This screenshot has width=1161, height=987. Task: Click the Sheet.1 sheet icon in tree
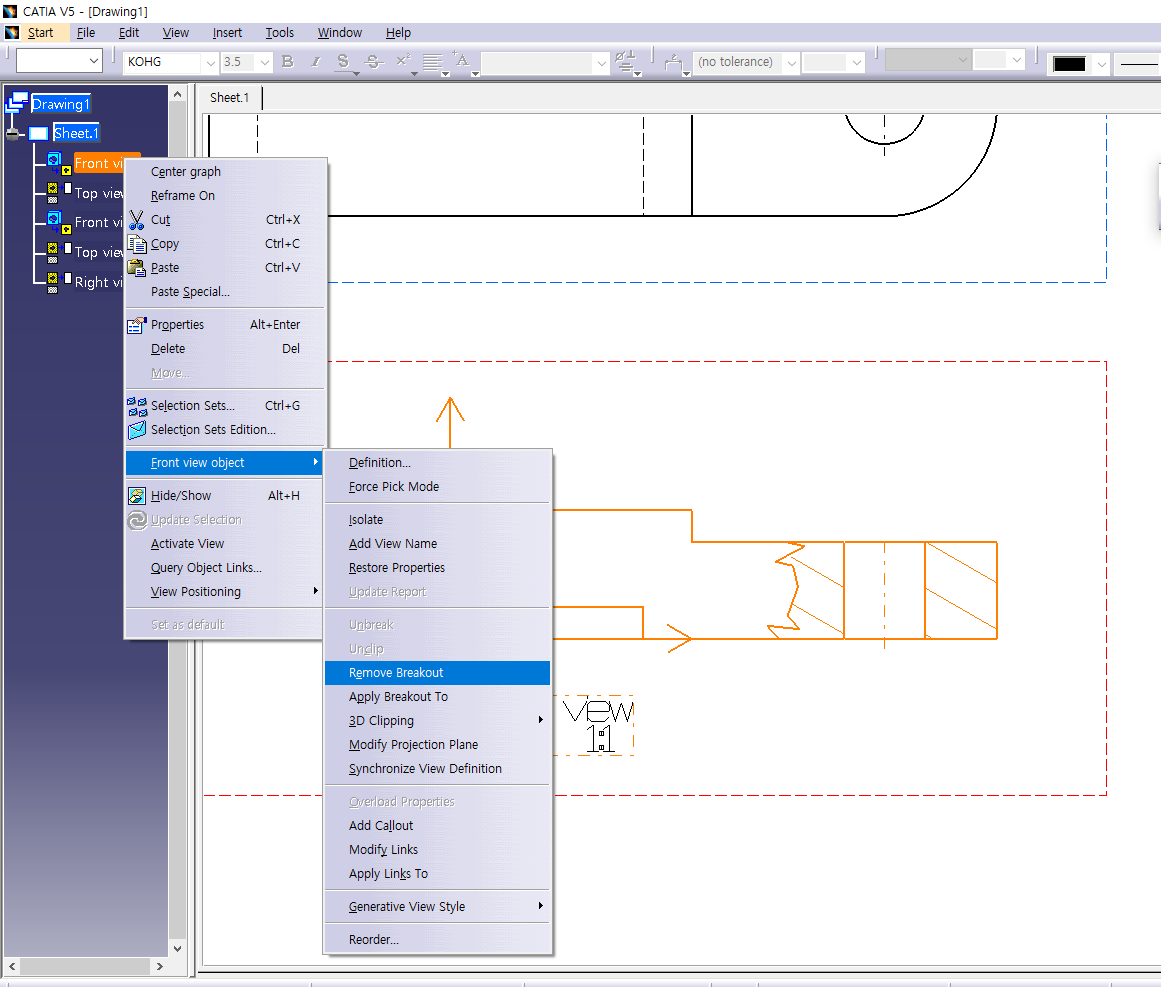(x=39, y=133)
